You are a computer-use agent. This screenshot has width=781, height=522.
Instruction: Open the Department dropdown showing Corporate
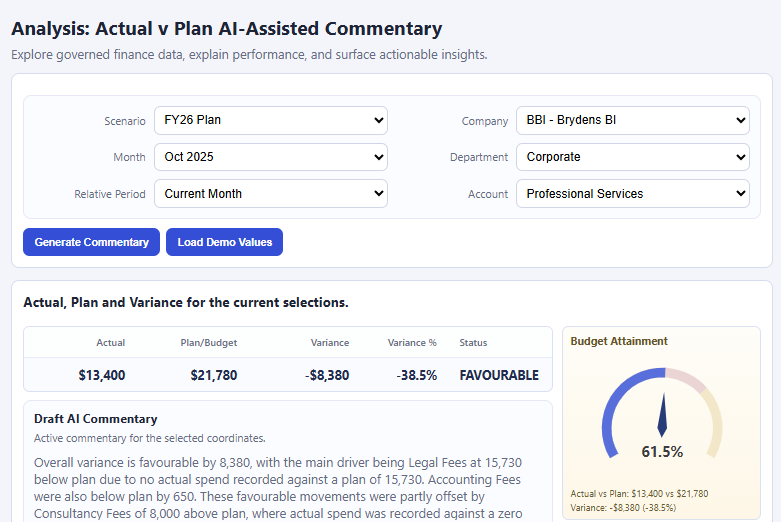tap(633, 157)
